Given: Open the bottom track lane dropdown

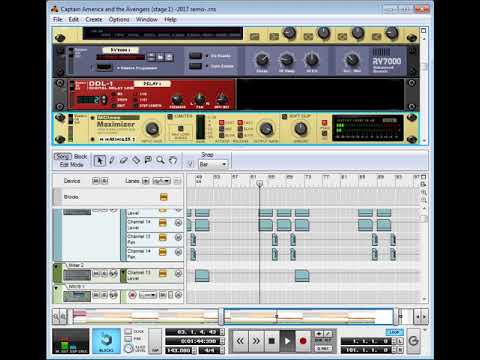Looking at the screenshot, I should click(x=148, y=295).
